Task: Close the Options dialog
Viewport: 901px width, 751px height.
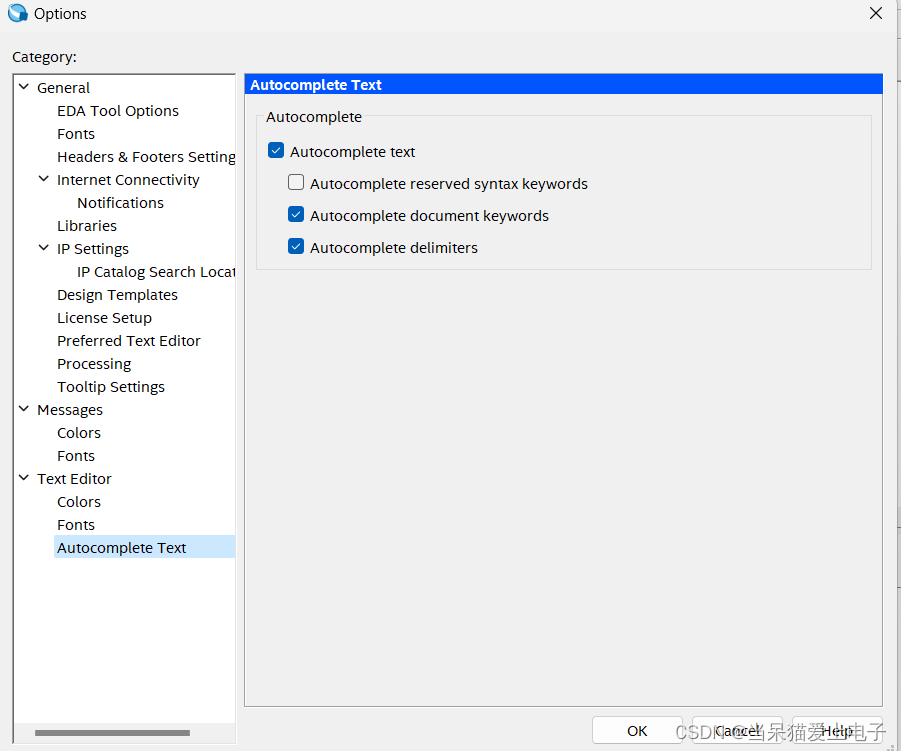Action: coord(876,13)
